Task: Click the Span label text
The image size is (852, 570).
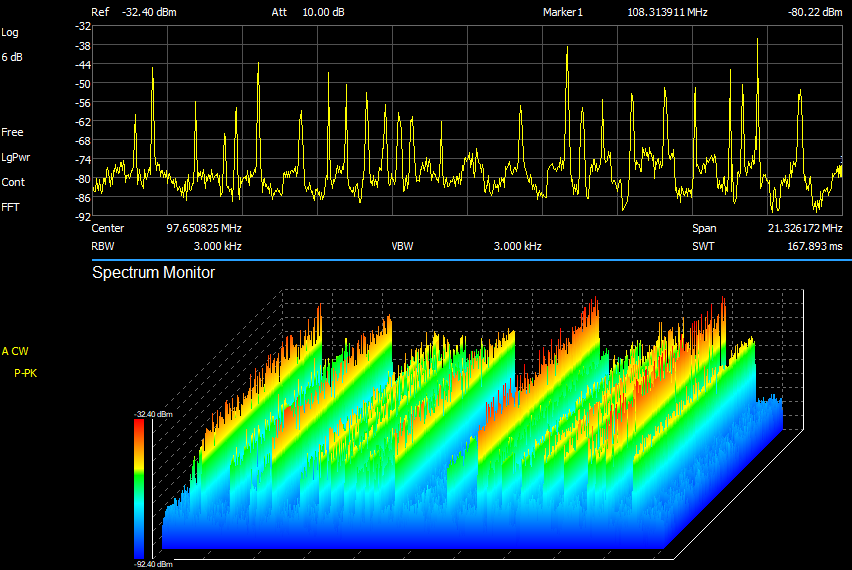Action: [704, 228]
